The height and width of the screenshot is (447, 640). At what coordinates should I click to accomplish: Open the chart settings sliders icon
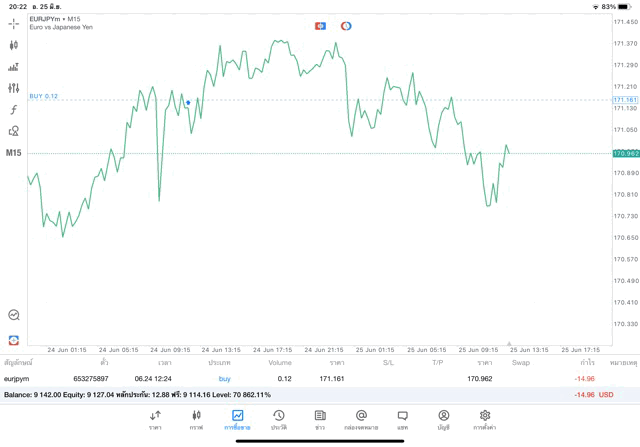[14, 67]
